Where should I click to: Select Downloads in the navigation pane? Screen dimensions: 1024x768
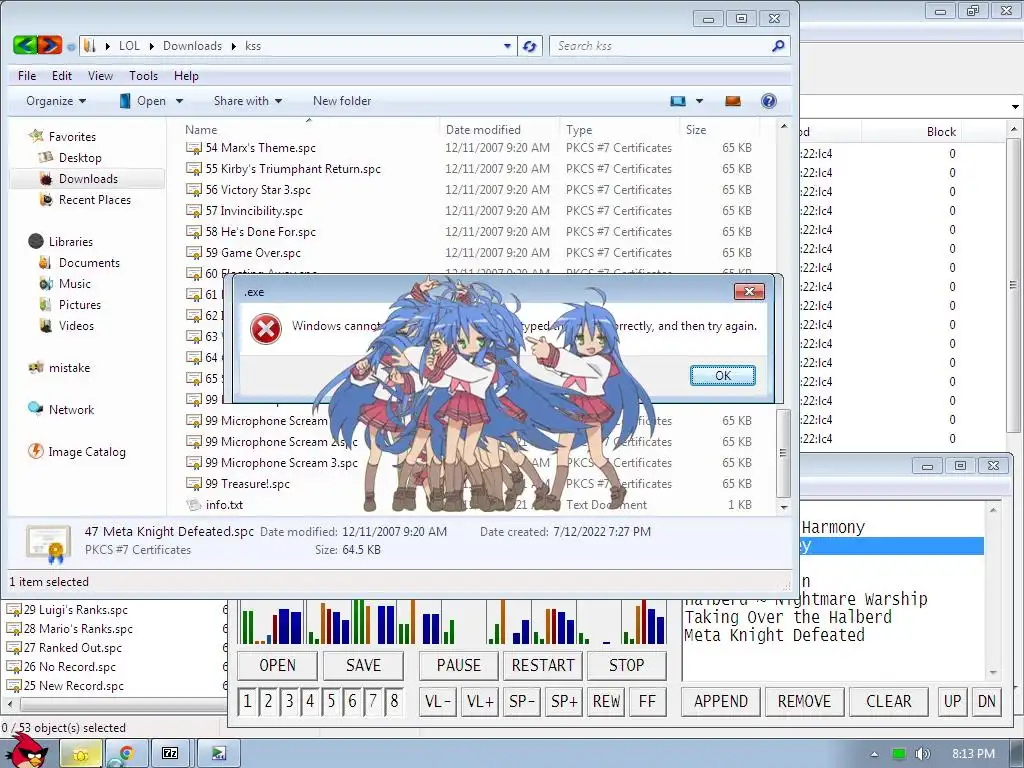coord(88,178)
